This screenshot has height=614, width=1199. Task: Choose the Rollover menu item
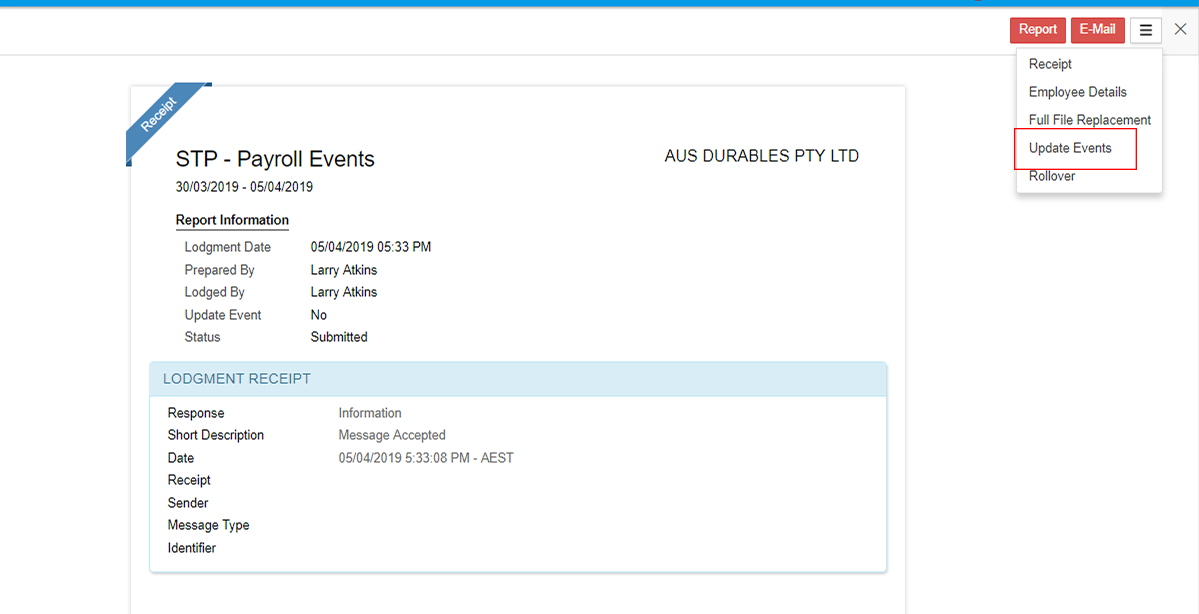[1052, 176]
